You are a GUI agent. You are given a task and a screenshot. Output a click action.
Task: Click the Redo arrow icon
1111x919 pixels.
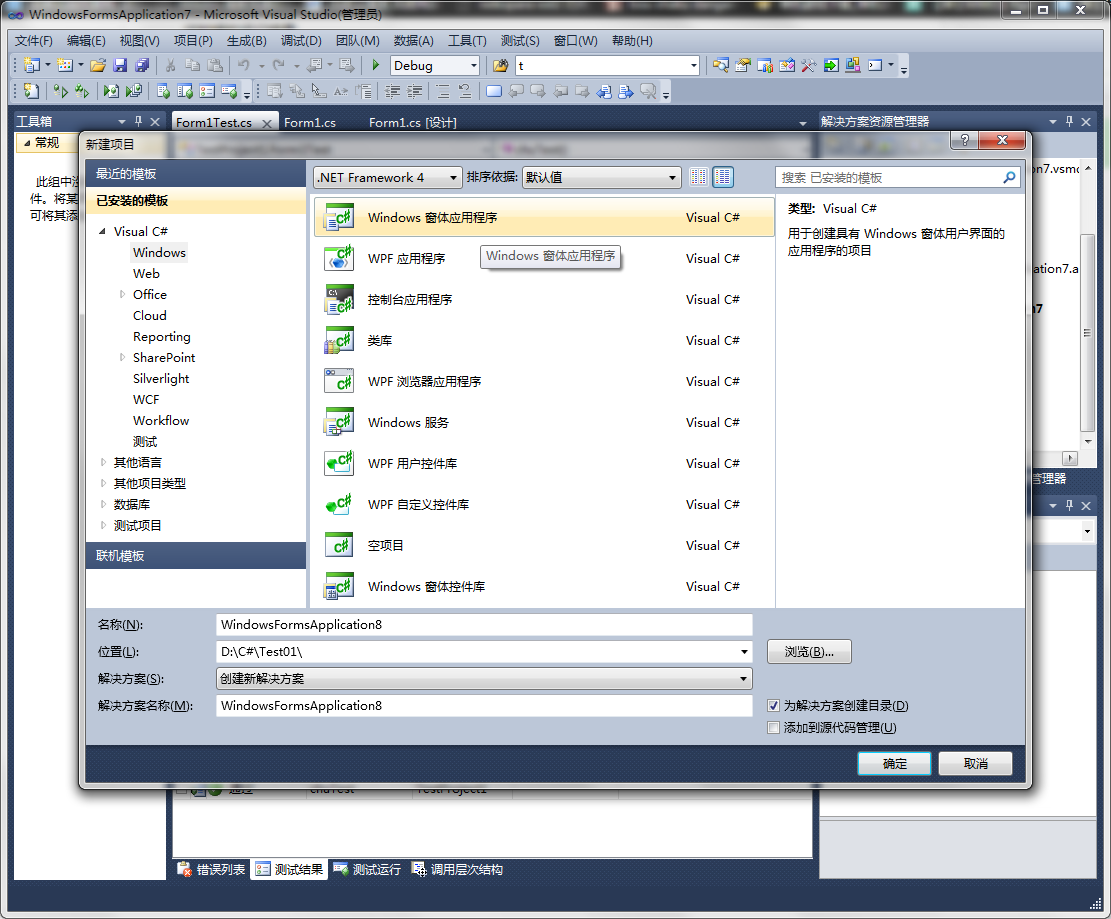[x=279, y=65]
